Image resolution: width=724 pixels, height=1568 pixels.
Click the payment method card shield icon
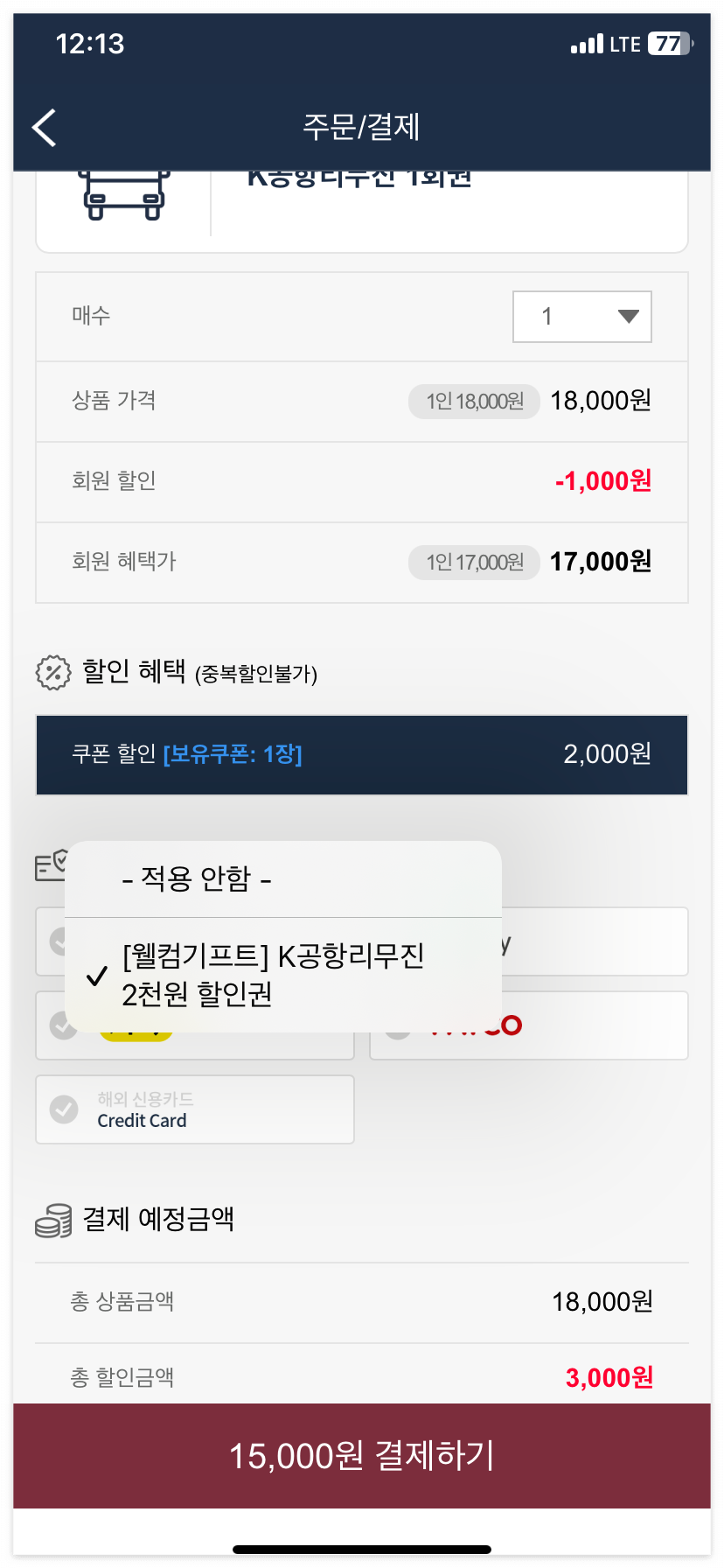[51, 865]
